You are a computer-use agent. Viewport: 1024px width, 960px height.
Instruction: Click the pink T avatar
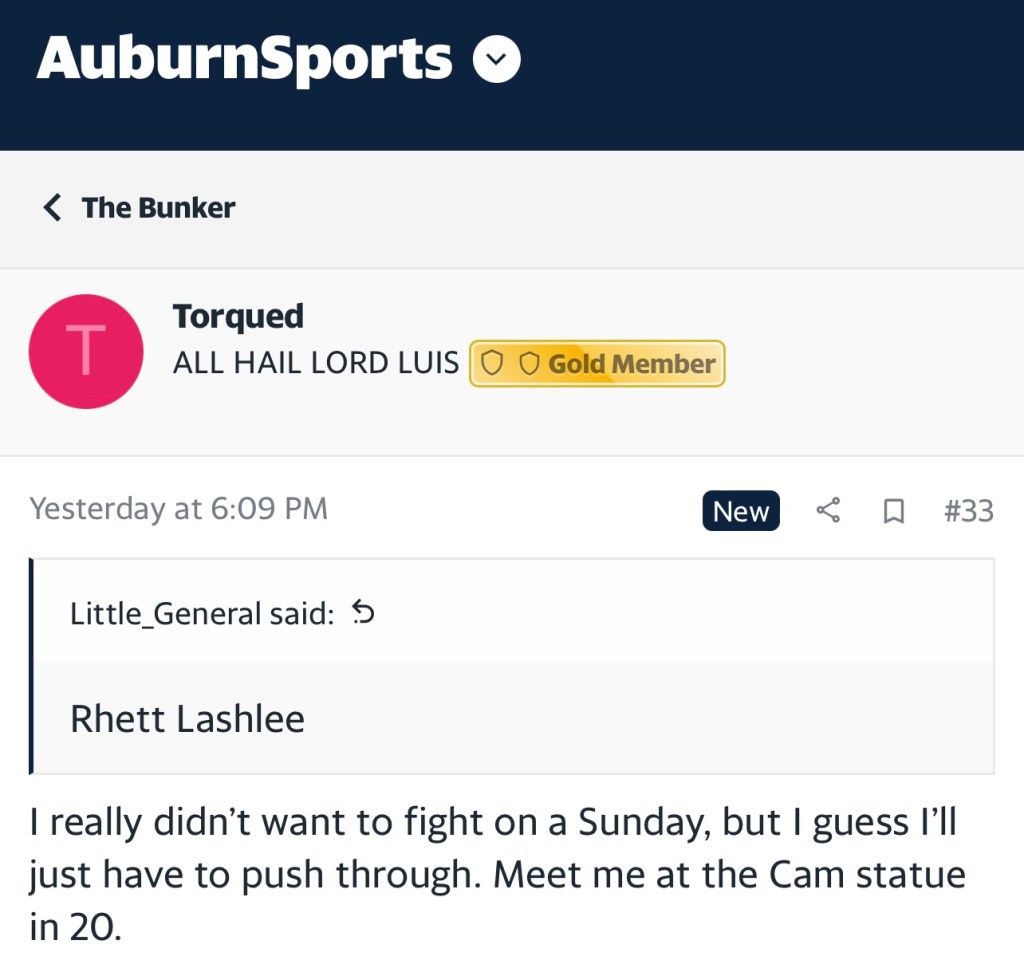tap(86, 351)
